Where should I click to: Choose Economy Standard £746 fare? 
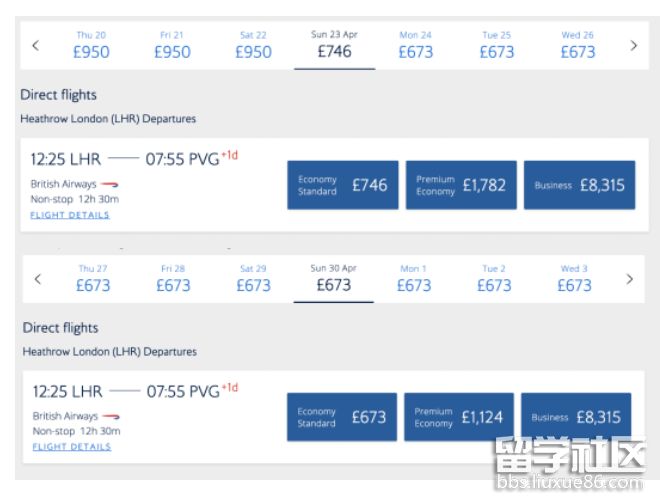(342, 185)
